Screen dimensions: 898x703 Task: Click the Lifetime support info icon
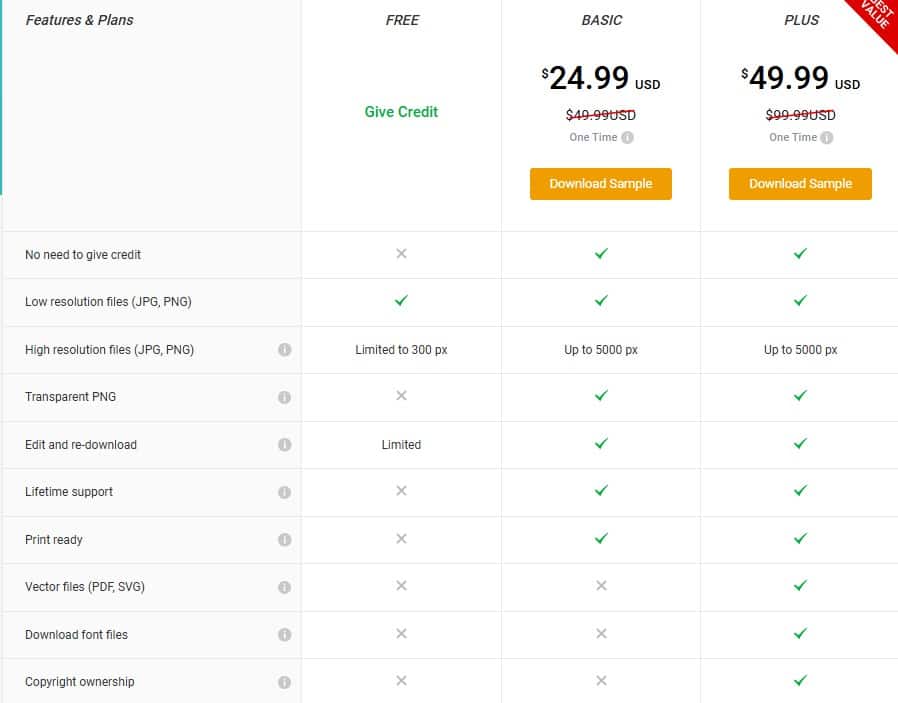(285, 492)
